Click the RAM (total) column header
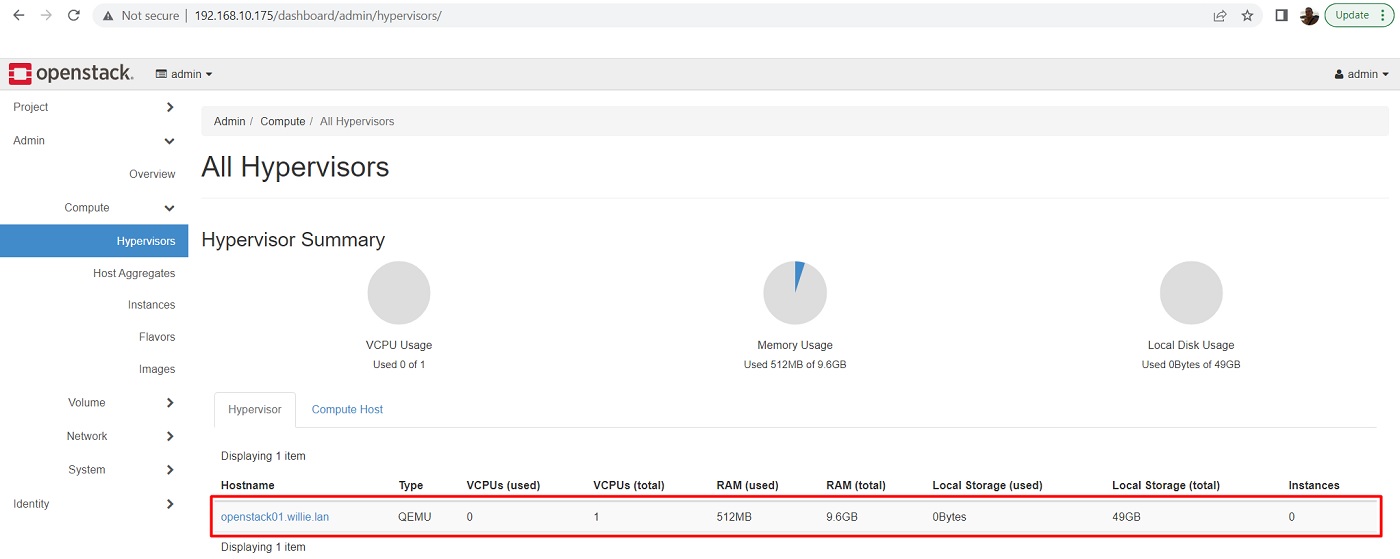This screenshot has width=1400, height=559. pyautogui.click(x=856, y=485)
